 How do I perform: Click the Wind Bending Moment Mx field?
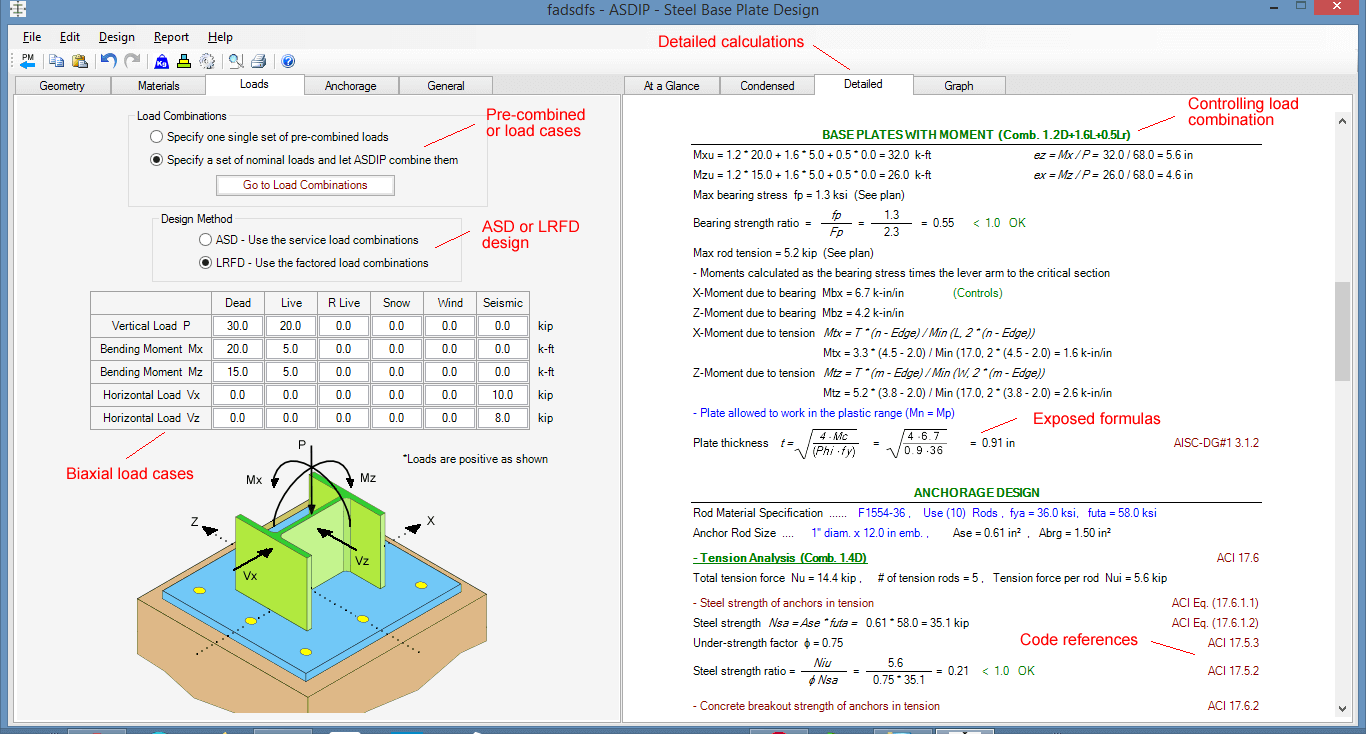pos(450,349)
